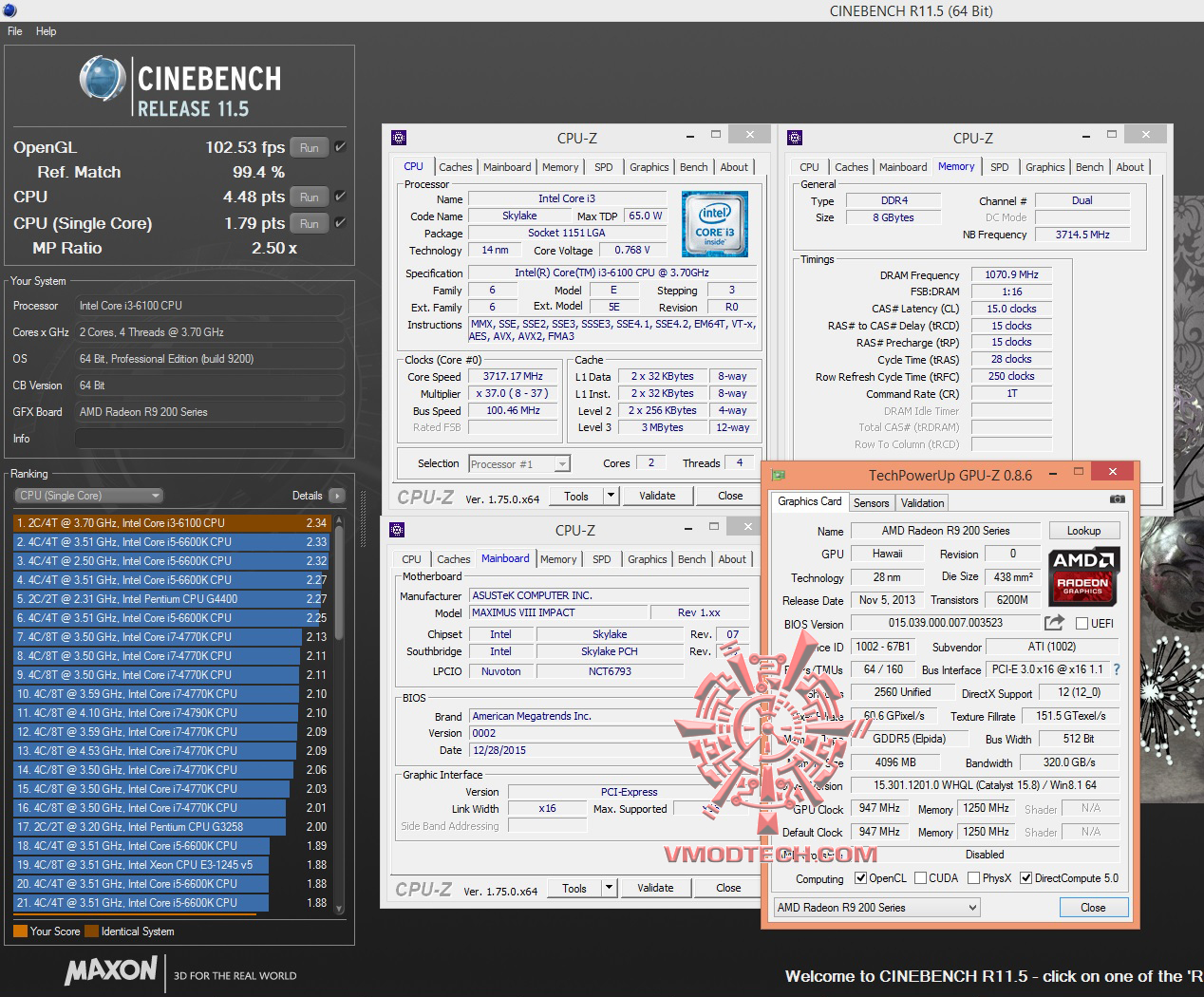Click the empty Info field in Your System
Image resolution: width=1204 pixels, height=997 pixels.
(x=209, y=439)
